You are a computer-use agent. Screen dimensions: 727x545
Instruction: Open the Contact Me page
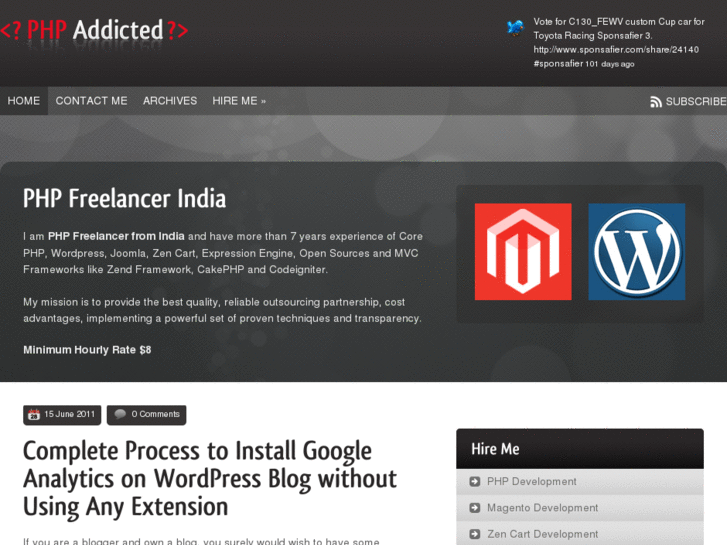click(91, 101)
